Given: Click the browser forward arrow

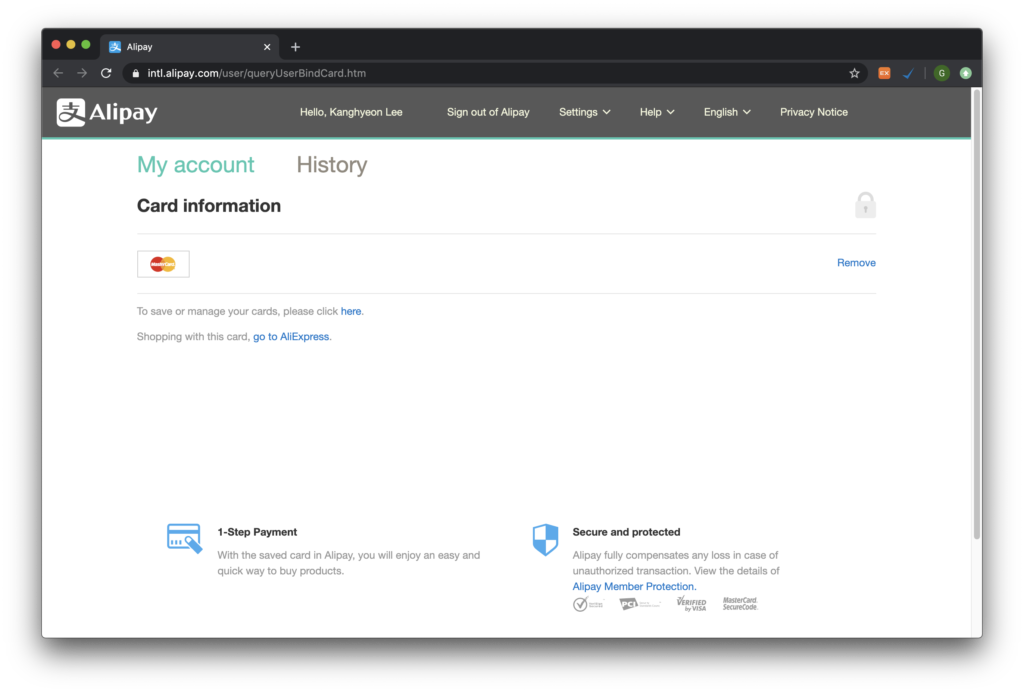Looking at the screenshot, I should pyautogui.click(x=82, y=73).
